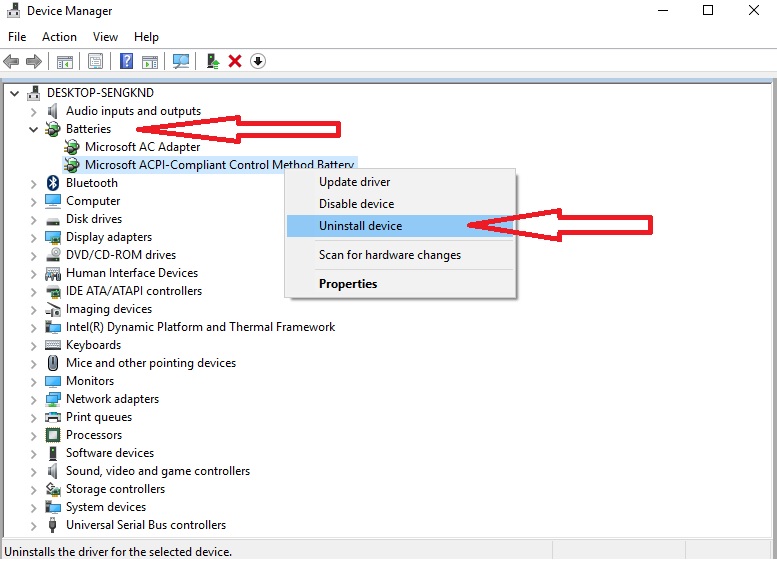Screen dimensions: 777x569
Task: Click the Batteries category icon
Action: click(x=53, y=129)
